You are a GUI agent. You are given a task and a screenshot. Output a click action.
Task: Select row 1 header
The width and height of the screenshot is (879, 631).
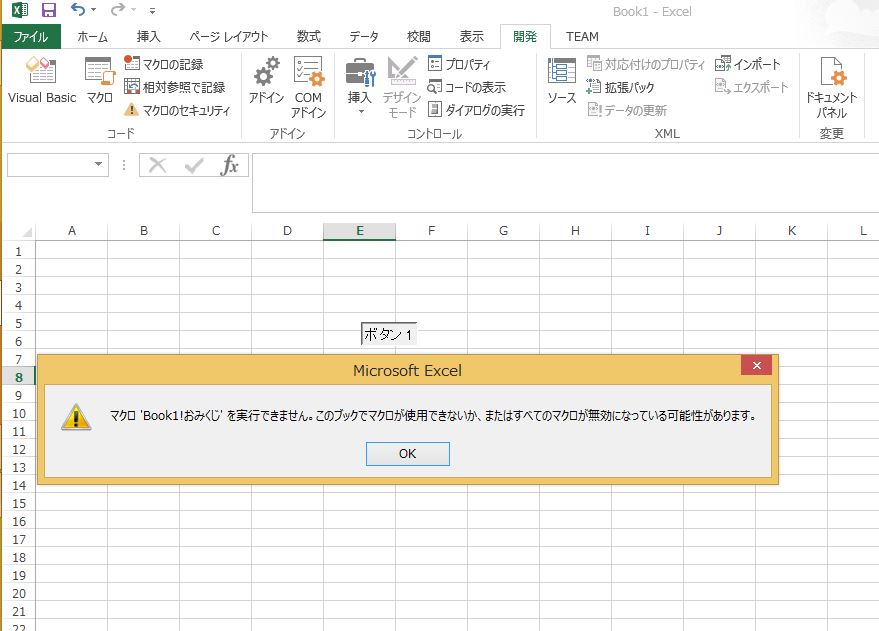click(18, 251)
